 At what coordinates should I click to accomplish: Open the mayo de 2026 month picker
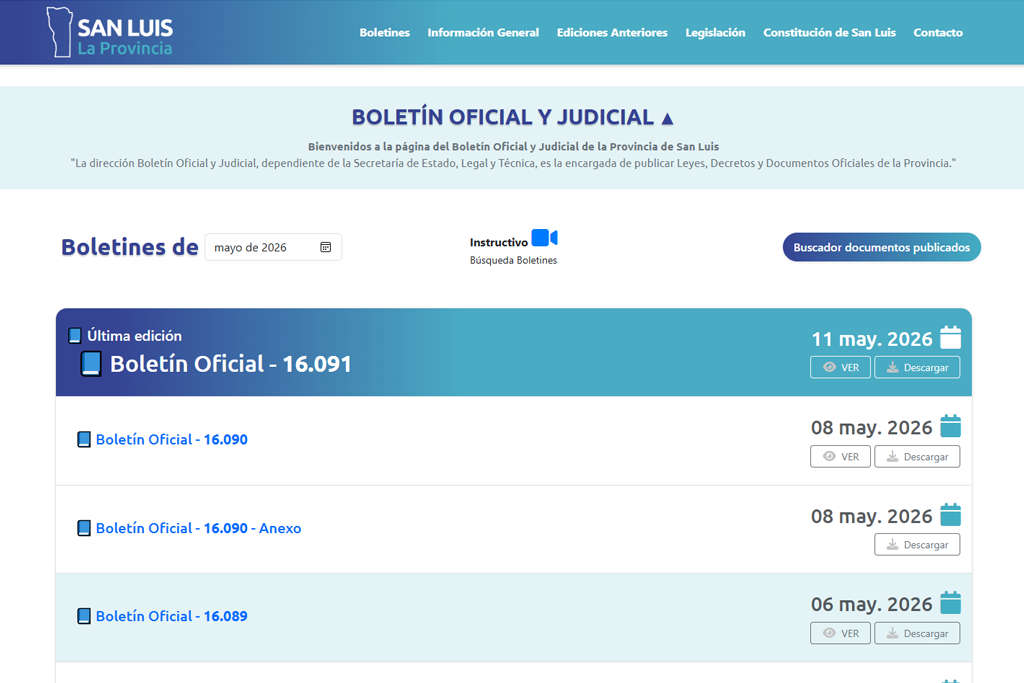(x=273, y=247)
